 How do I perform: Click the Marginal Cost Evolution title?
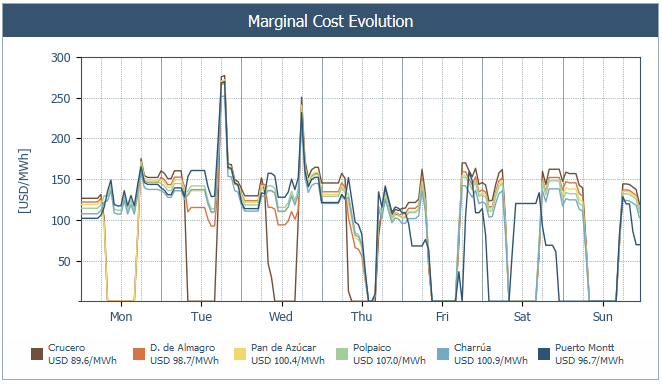click(x=330, y=22)
